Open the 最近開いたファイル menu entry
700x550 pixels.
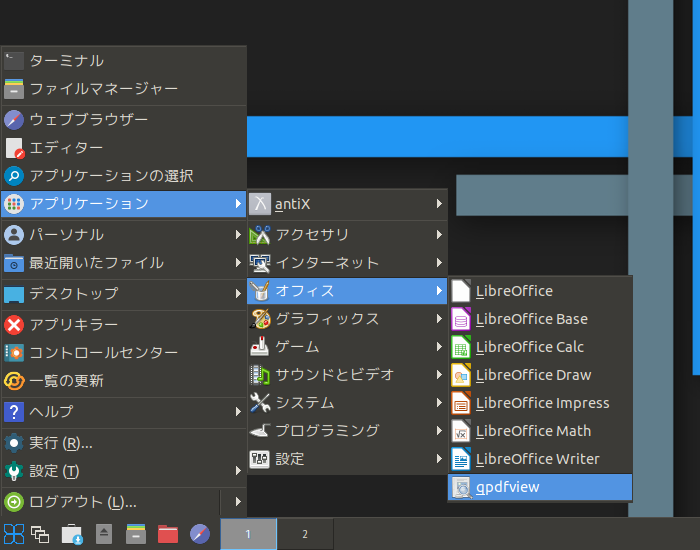pyautogui.click(x=124, y=263)
